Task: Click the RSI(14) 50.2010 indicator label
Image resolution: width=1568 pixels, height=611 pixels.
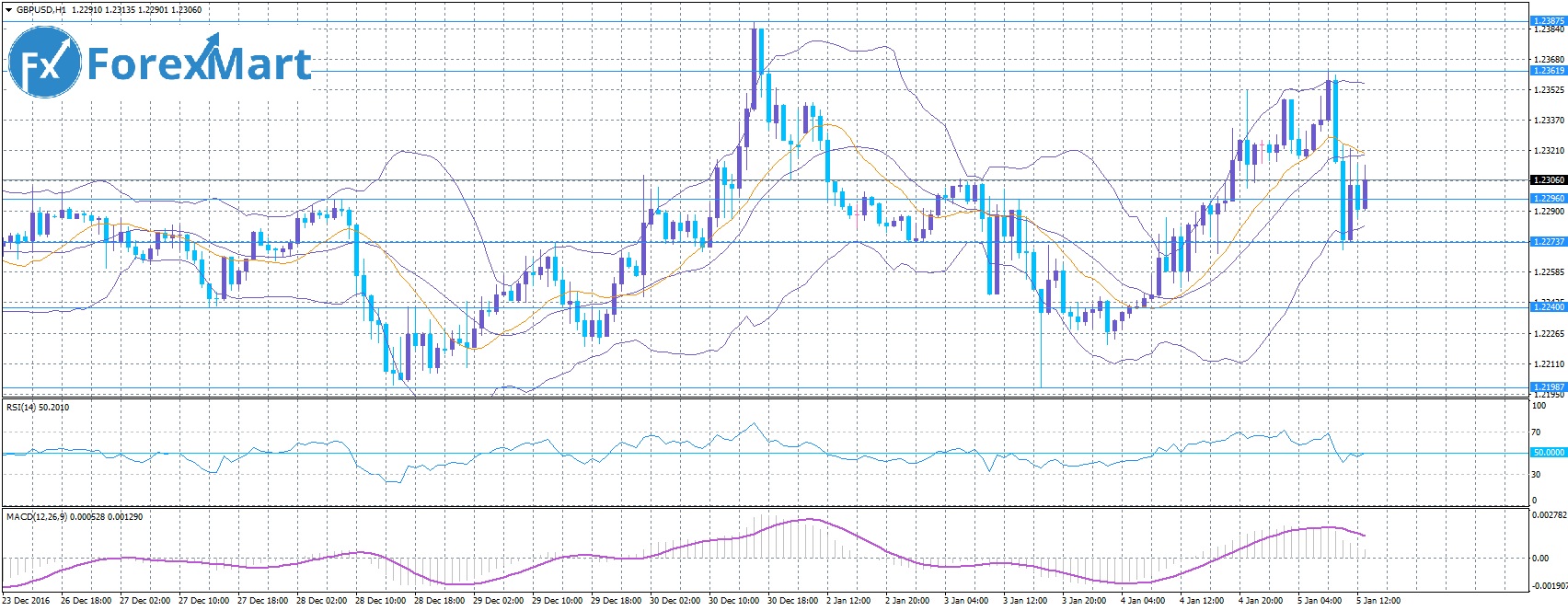Action: click(38, 407)
